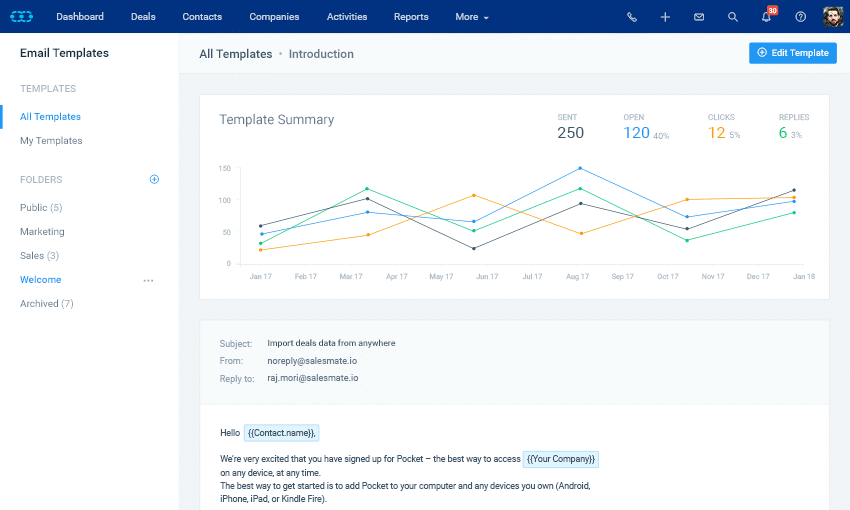Click the Jan 17 axis label
The image size is (850, 510).
(x=261, y=276)
